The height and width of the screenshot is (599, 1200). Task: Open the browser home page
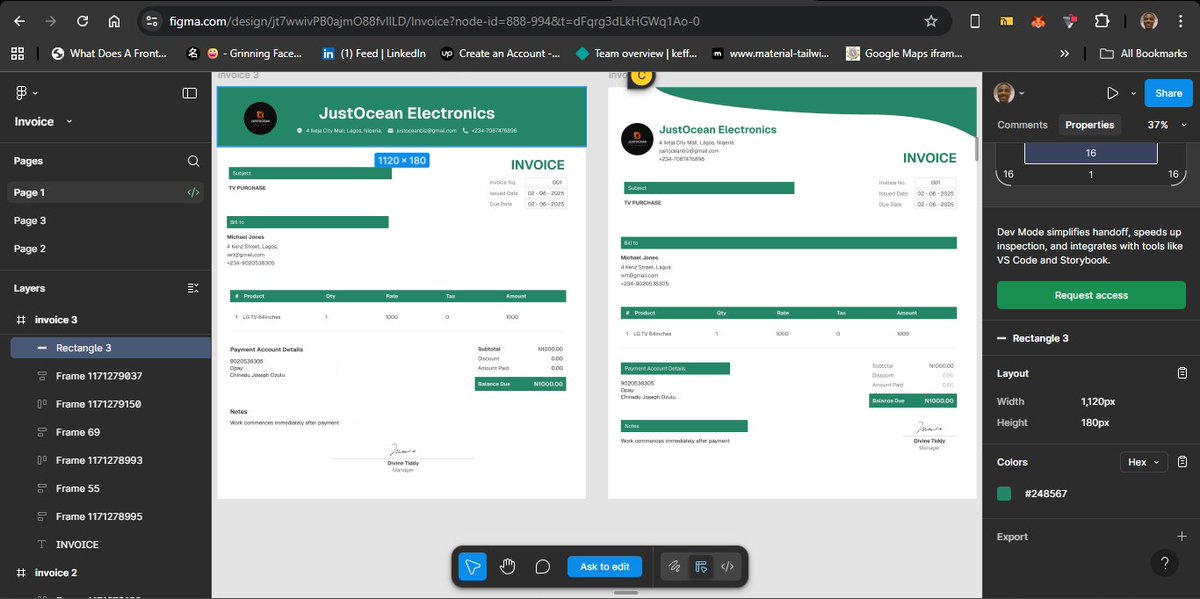click(x=114, y=21)
